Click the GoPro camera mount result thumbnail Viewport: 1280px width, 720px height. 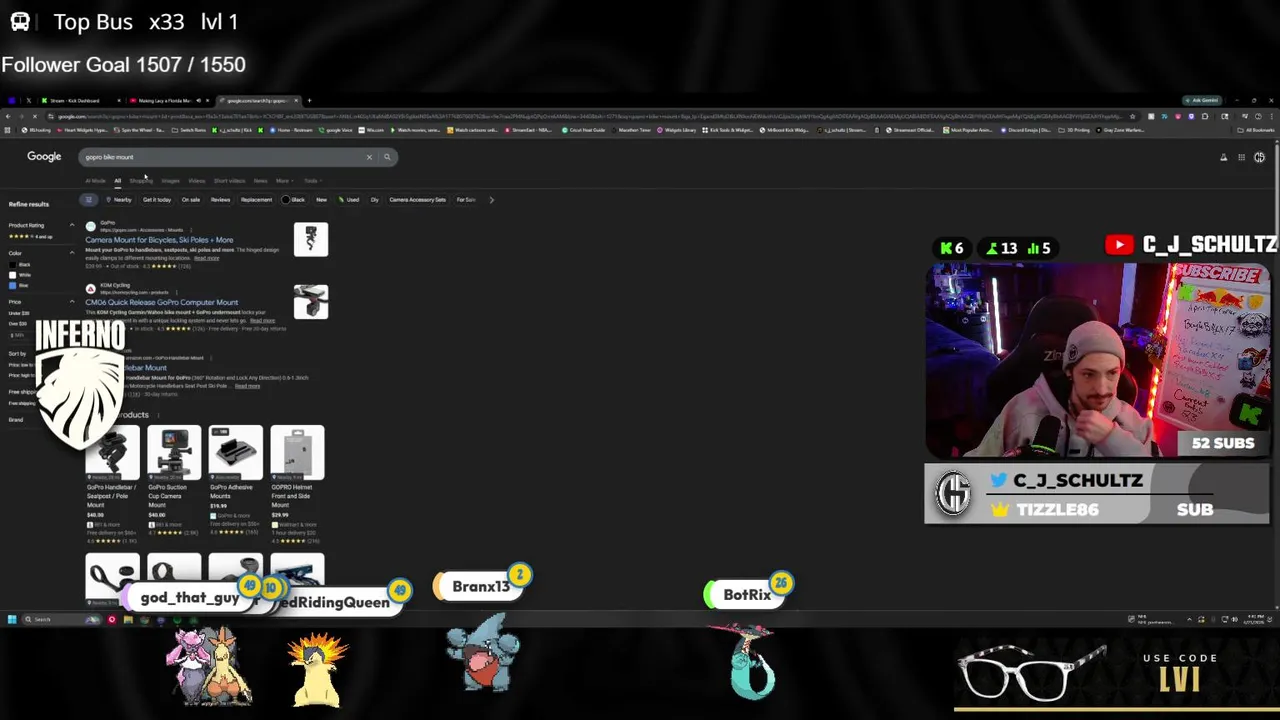(311, 239)
